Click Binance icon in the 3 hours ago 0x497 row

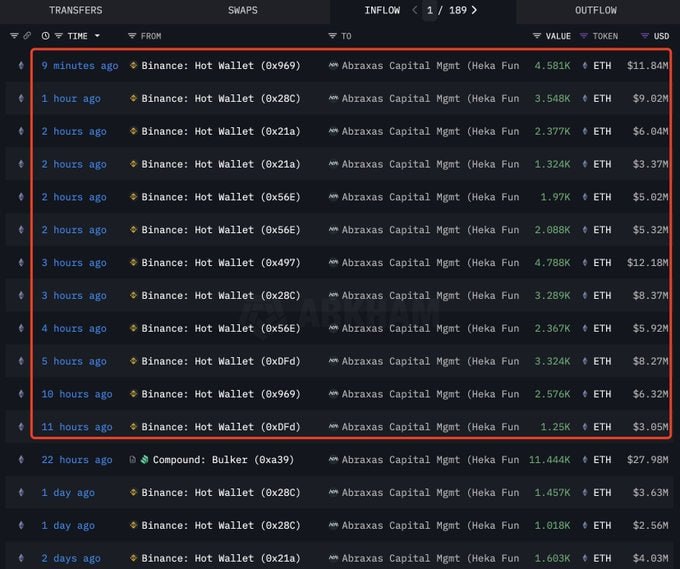pos(134,262)
